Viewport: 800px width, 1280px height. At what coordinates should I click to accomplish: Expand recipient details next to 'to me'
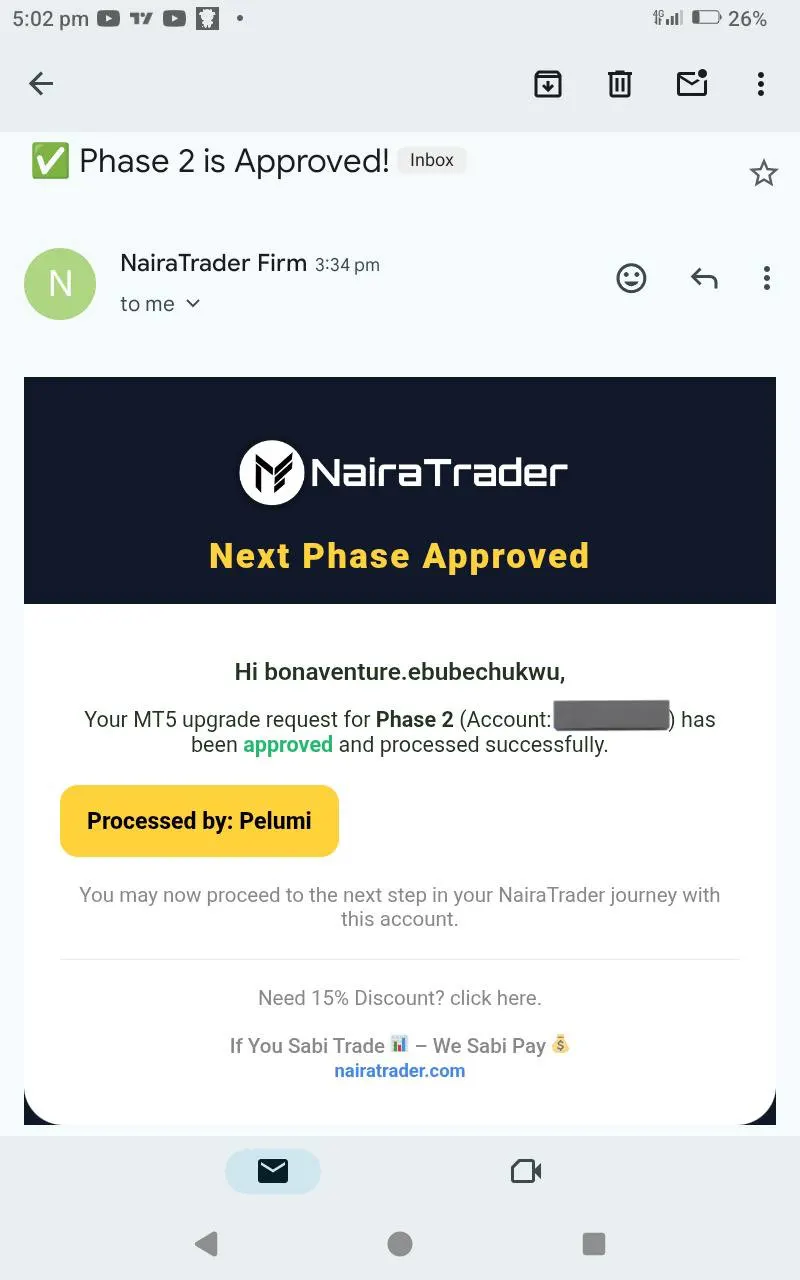click(x=193, y=304)
